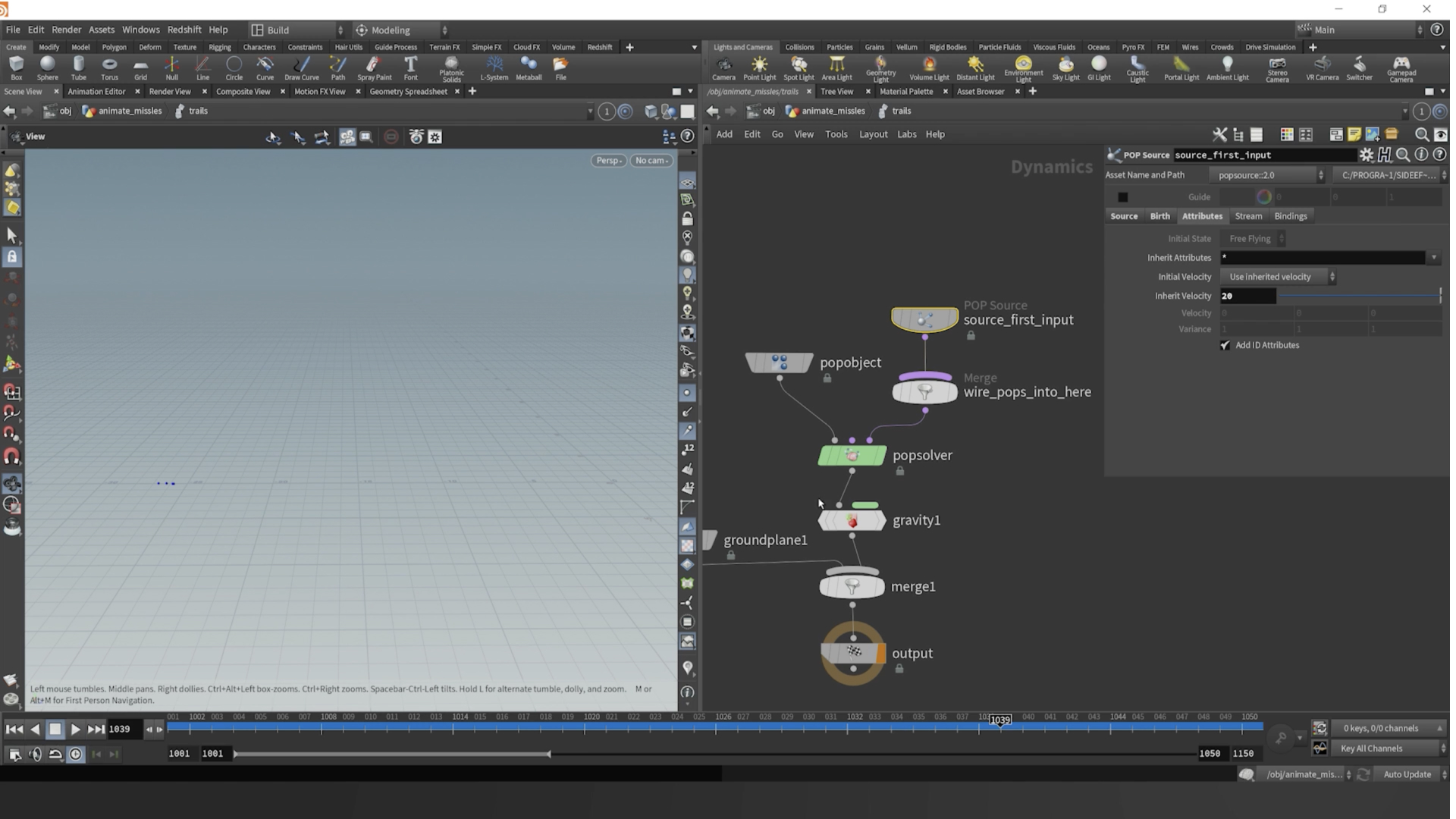Image resolution: width=1456 pixels, height=819 pixels.
Task: Click the Inherit Velocity value field
Action: [1247, 296]
